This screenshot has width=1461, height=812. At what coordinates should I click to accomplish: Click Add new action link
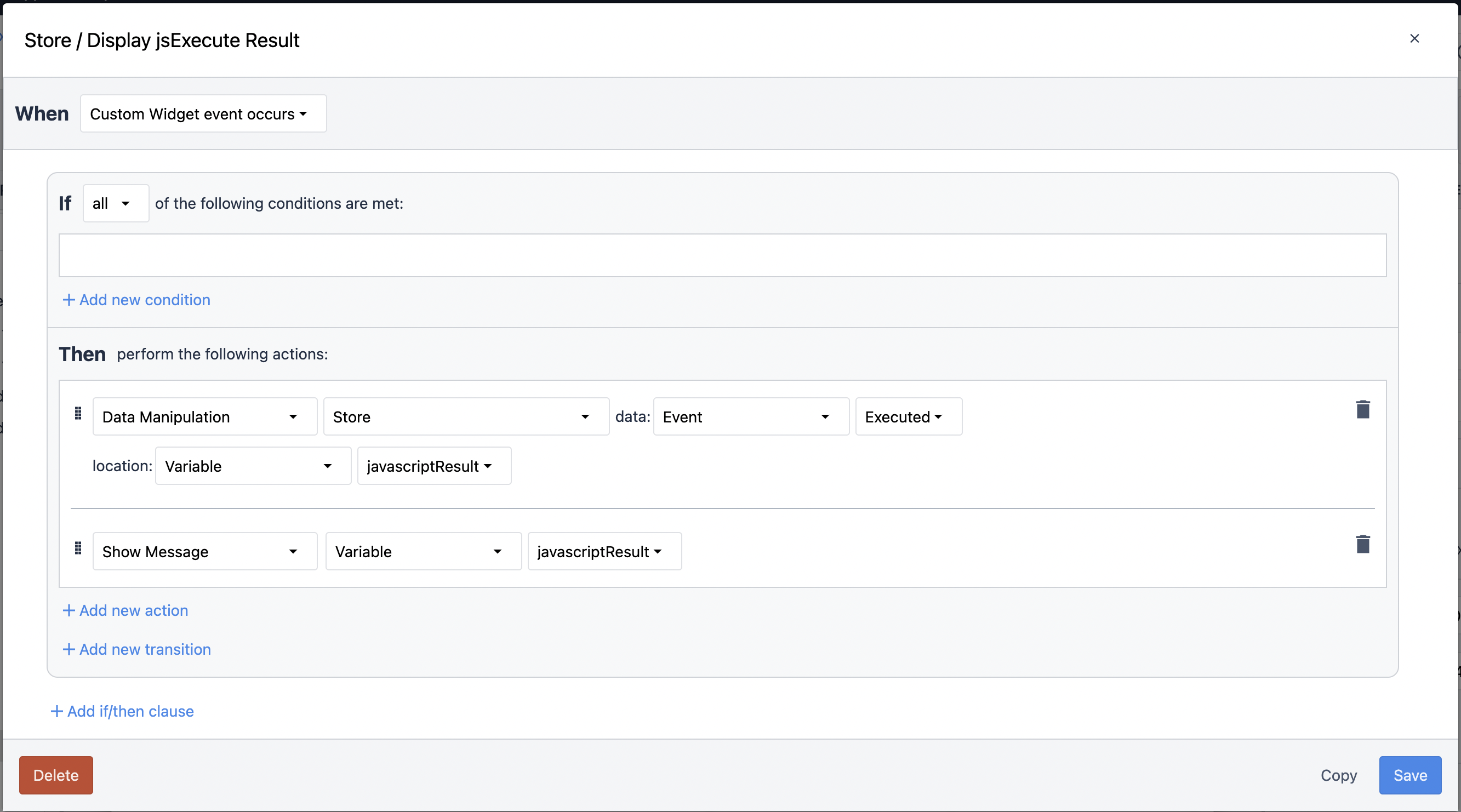(125, 610)
